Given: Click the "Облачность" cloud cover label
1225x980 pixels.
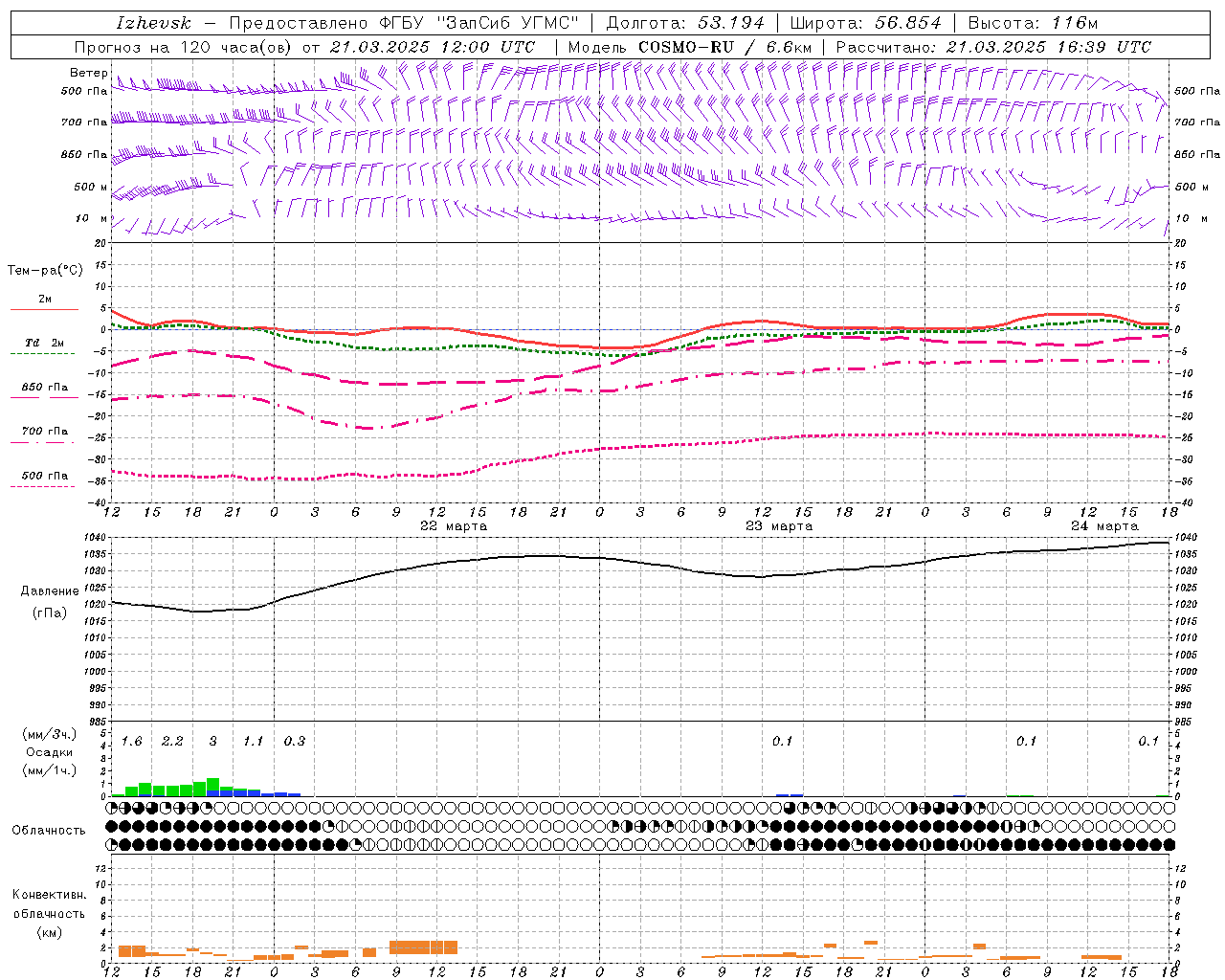Looking at the screenshot, I should pyautogui.click(x=49, y=830).
